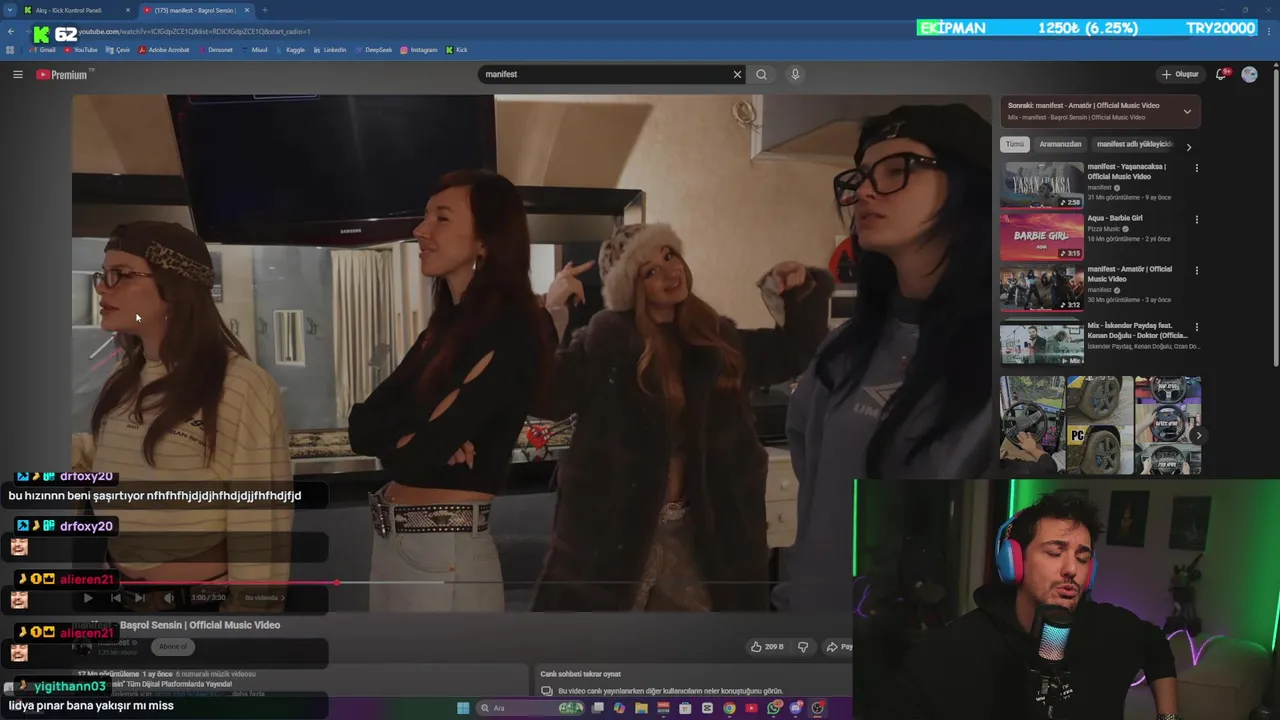
Task: Share video with Paylaş button
Action: (838, 647)
